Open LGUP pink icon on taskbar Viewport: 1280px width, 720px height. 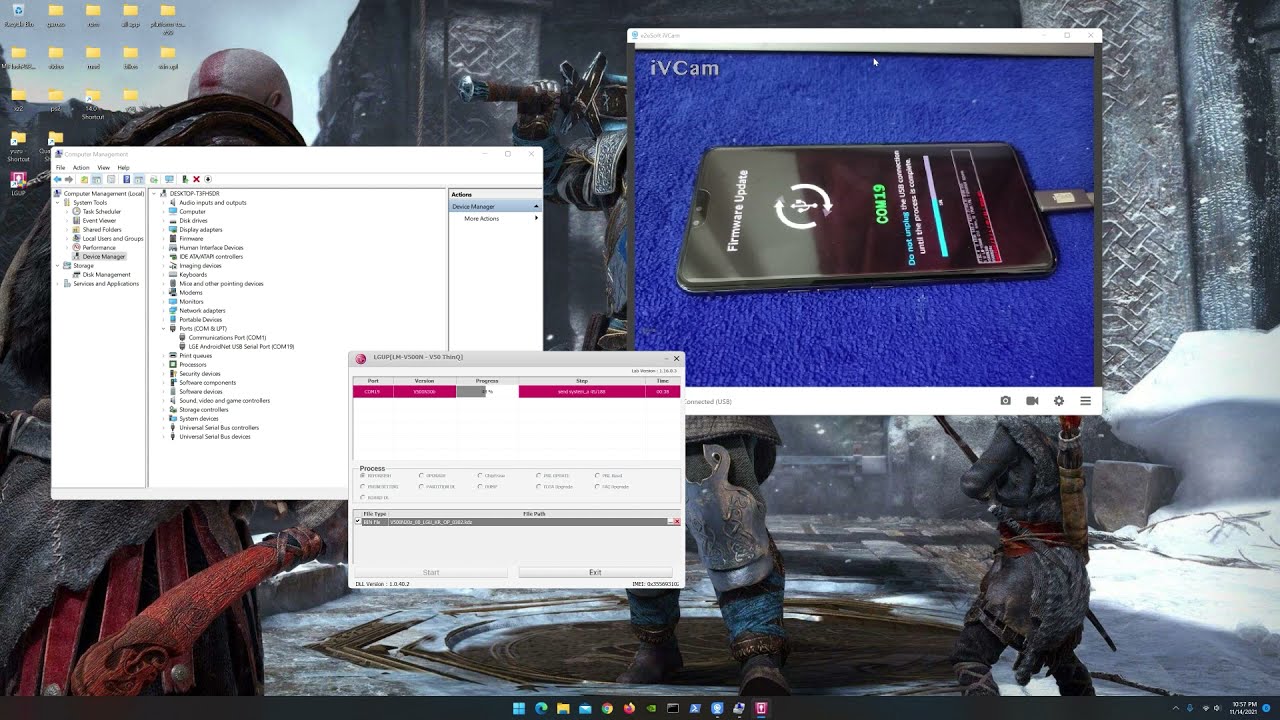pyautogui.click(x=761, y=708)
